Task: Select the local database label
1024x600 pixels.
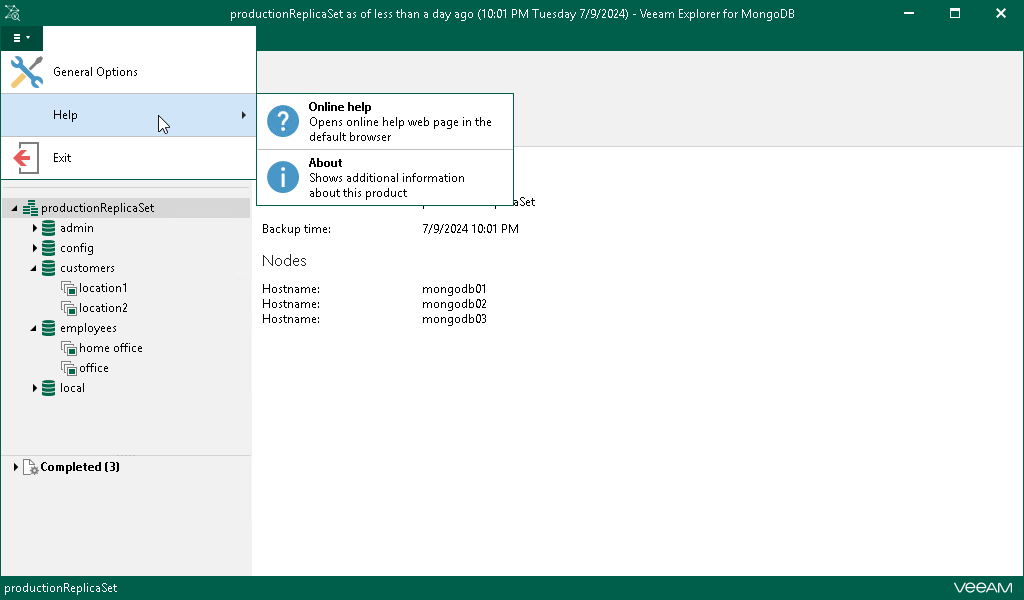Action: pos(72,388)
